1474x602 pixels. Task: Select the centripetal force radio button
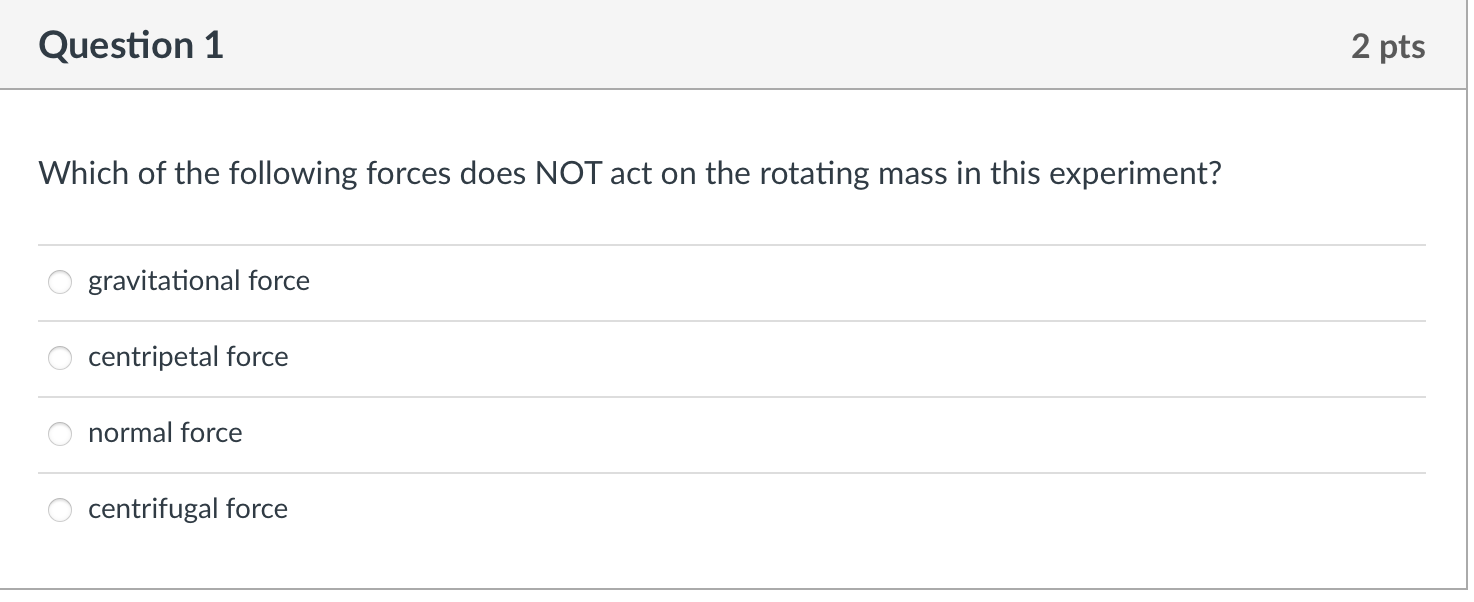pos(59,357)
